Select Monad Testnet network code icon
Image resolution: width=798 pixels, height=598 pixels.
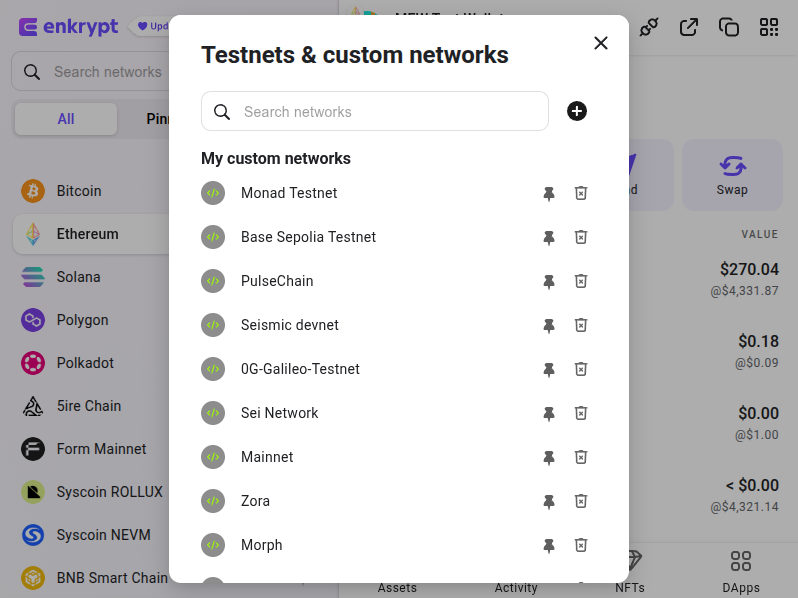(213, 193)
